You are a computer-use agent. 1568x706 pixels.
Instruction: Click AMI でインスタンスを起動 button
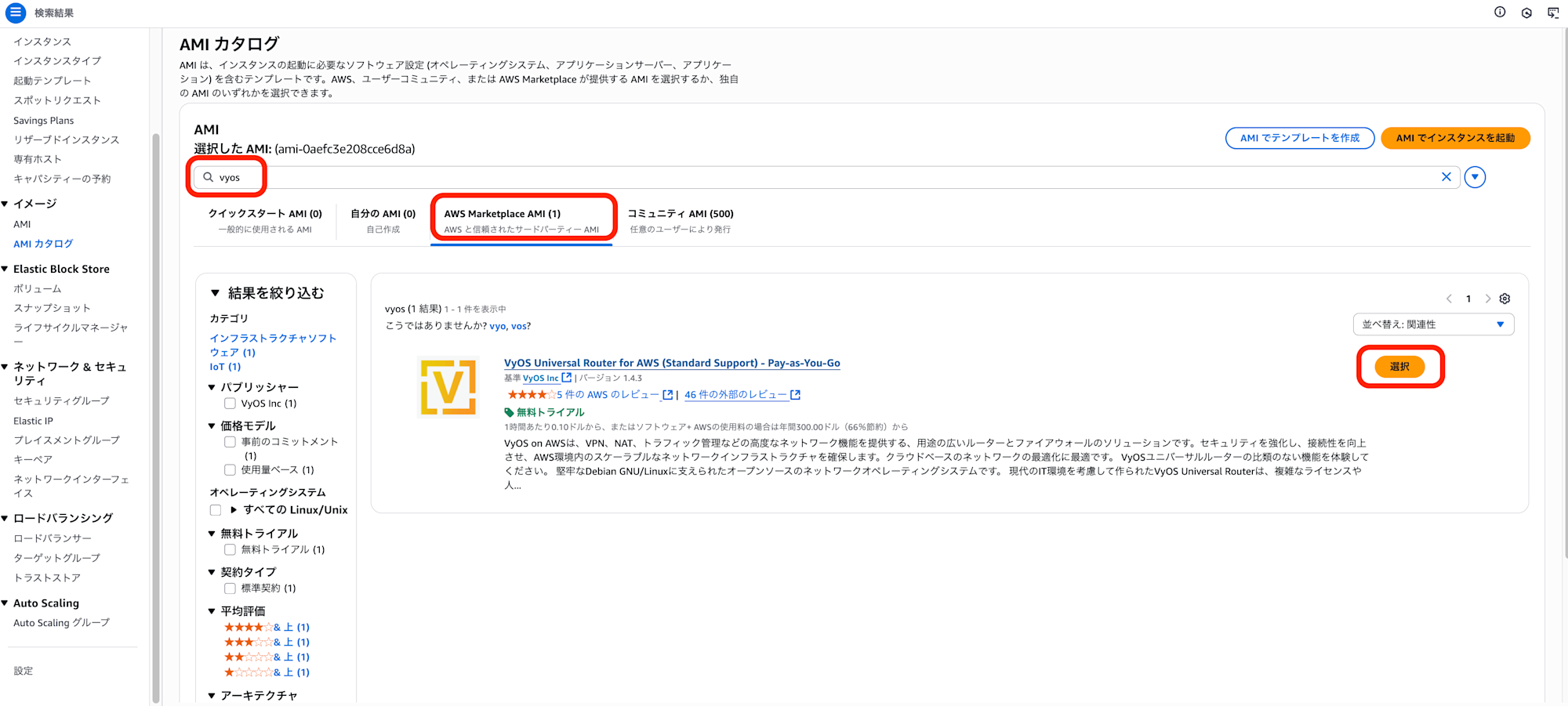[x=1455, y=138]
